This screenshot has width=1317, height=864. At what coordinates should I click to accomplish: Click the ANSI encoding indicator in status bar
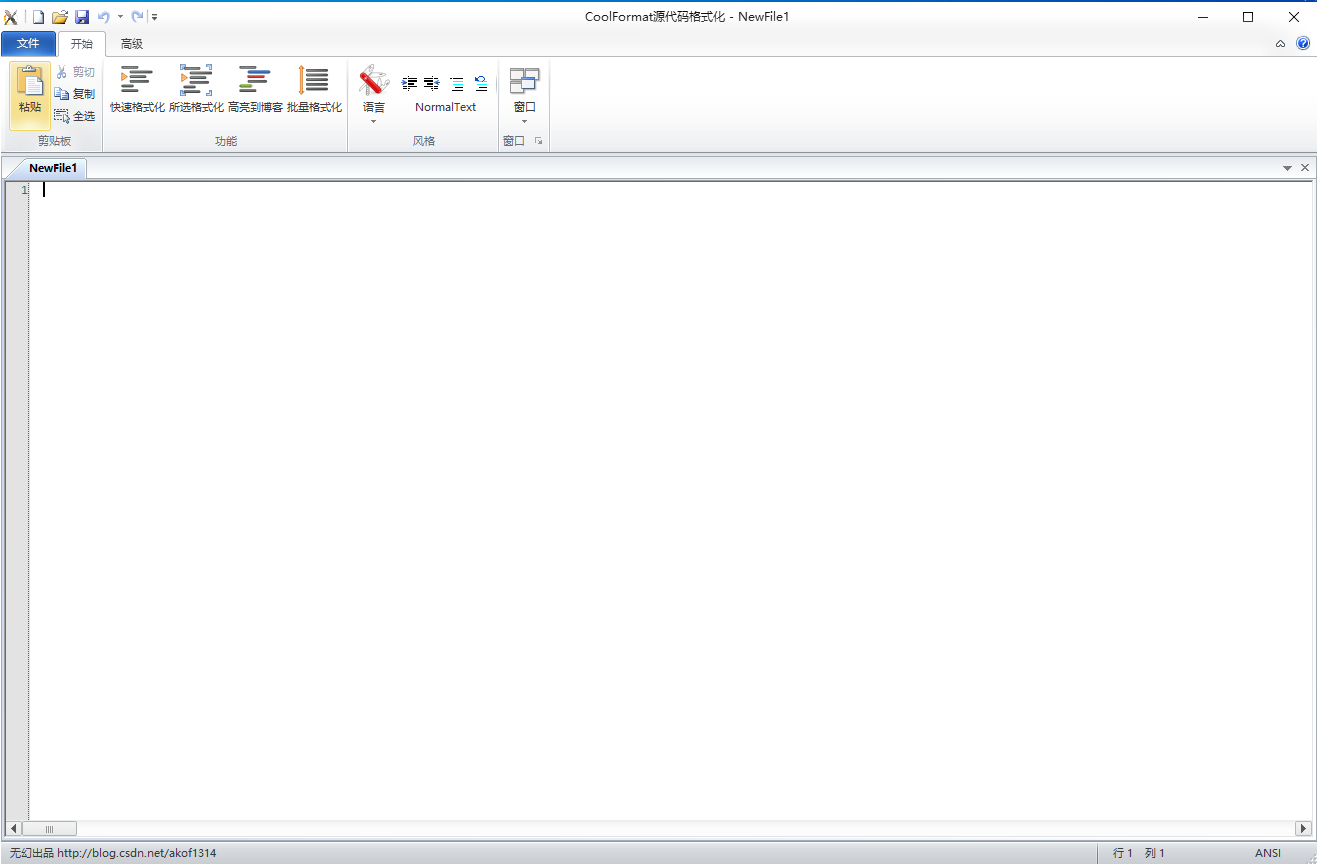click(1268, 853)
